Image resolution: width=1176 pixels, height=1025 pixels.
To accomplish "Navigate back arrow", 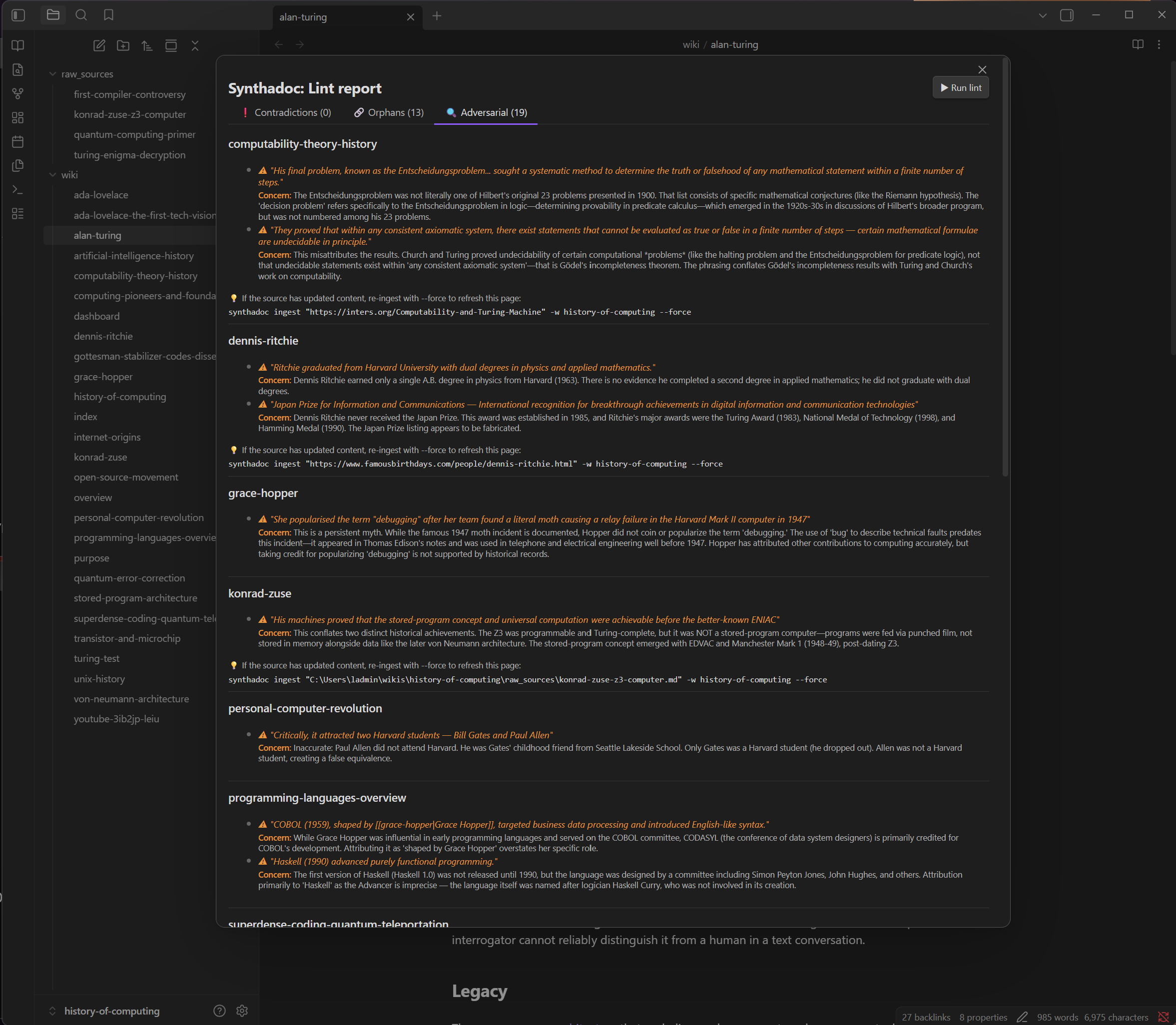I will coord(279,44).
